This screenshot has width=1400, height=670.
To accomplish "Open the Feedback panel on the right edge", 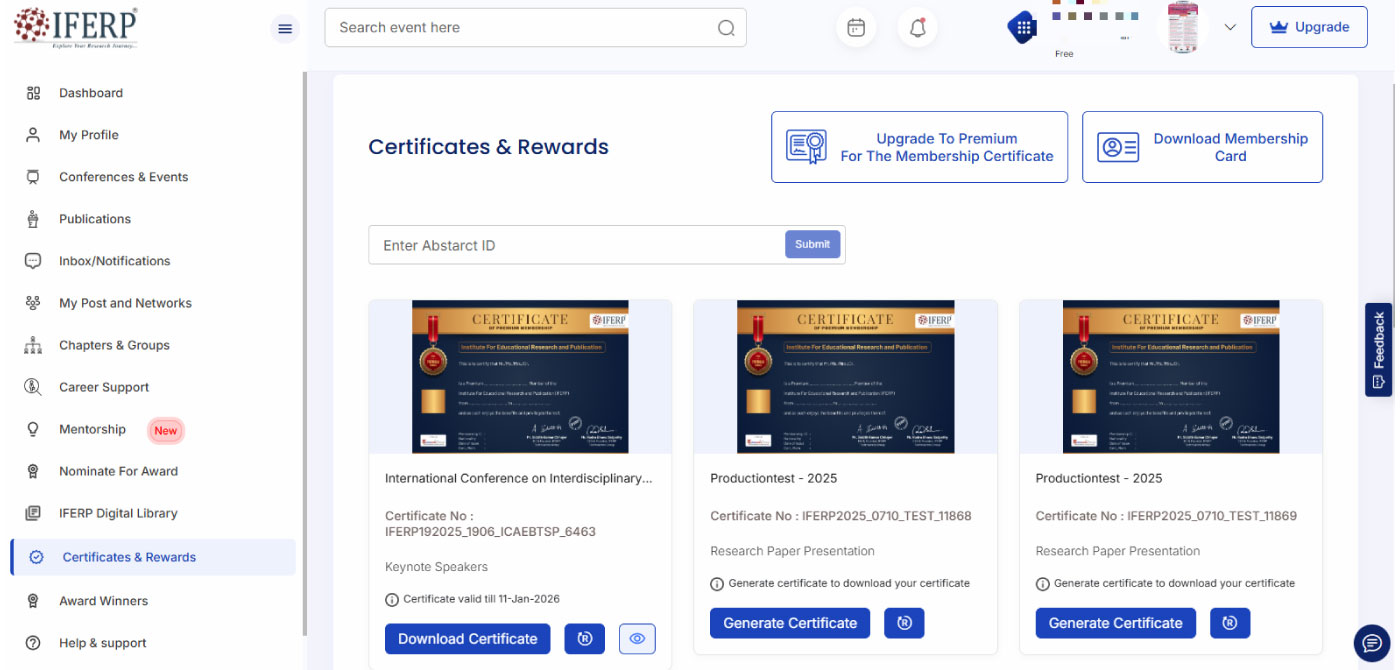I will [1379, 349].
